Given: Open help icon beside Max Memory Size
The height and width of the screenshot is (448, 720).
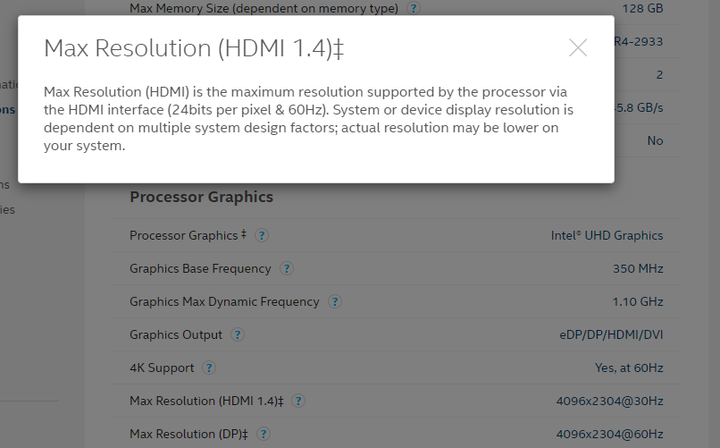Looking at the screenshot, I should pyautogui.click(x=413, y=8).
